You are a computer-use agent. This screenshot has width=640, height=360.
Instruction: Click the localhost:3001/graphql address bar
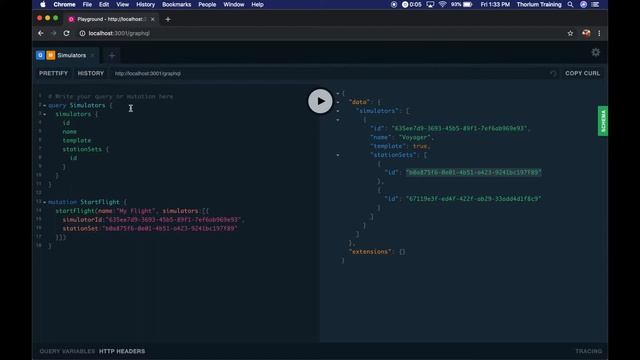pyautogui.click(x=119, y=33)
